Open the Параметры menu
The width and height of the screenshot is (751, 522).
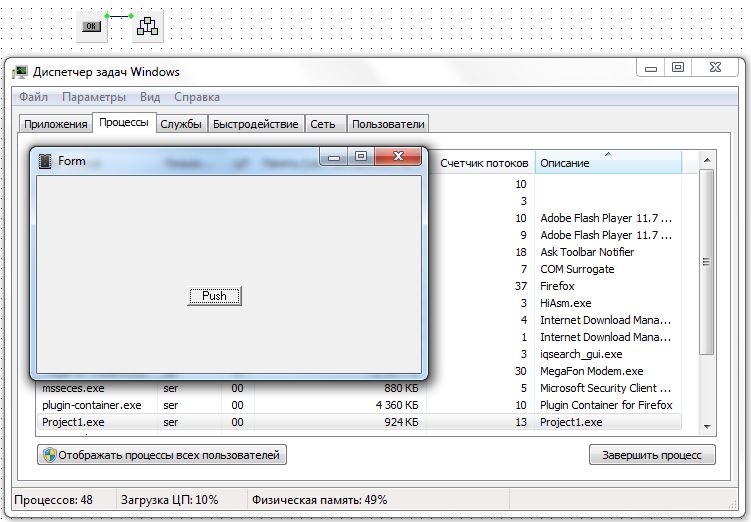click(x=94, y=97)
